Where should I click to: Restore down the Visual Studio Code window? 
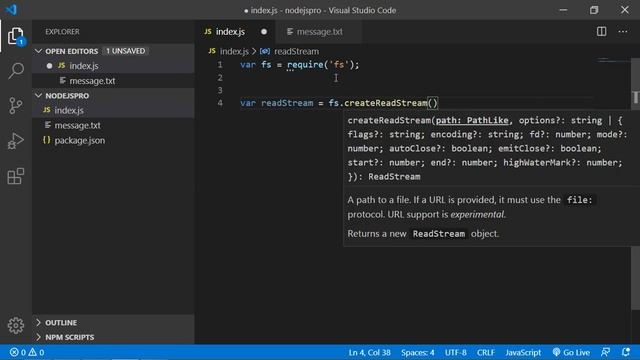pos(594,10)
